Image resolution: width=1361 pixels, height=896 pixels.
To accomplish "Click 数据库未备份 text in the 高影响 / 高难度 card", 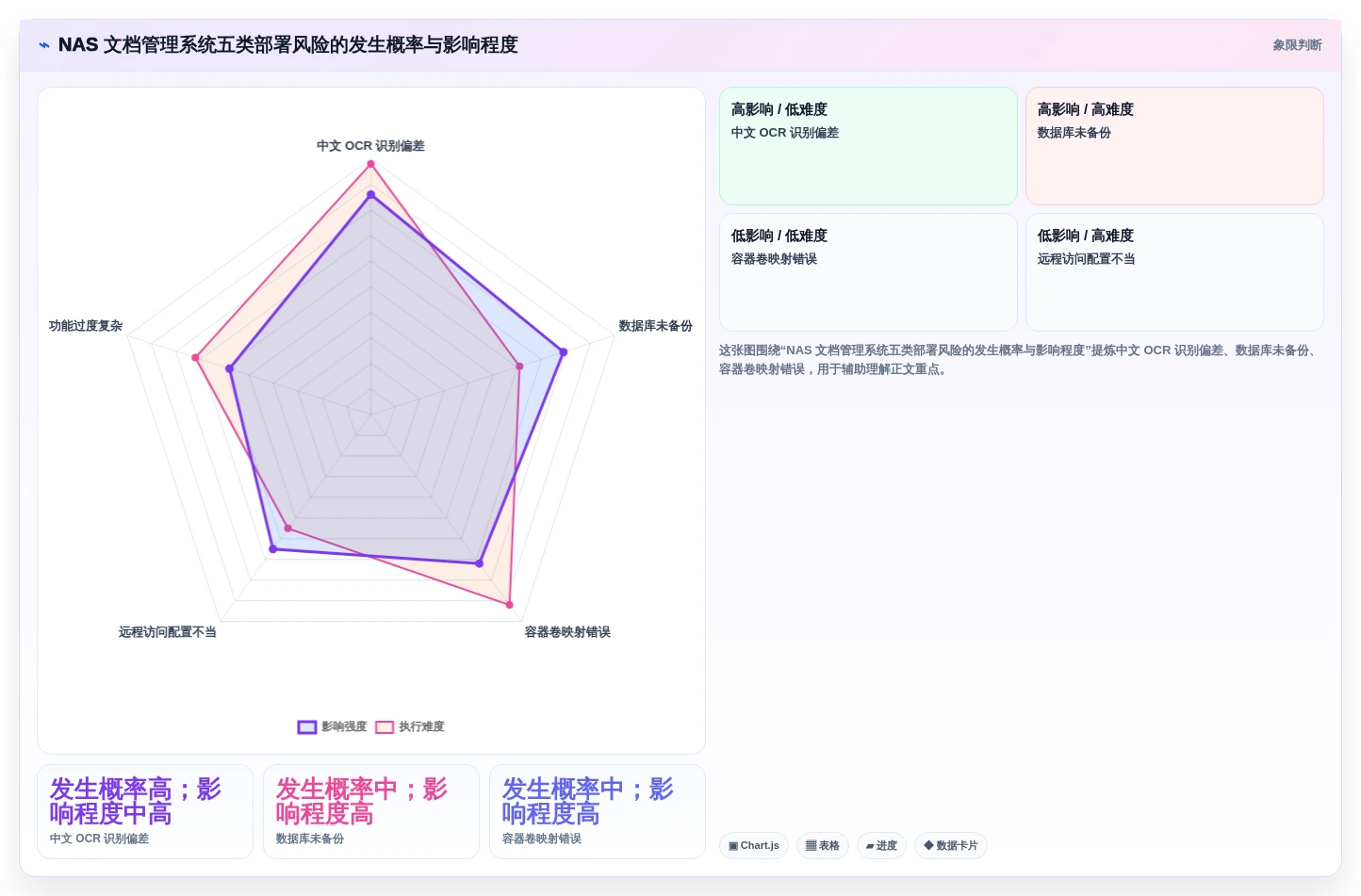I will (x=1074, y=133).
